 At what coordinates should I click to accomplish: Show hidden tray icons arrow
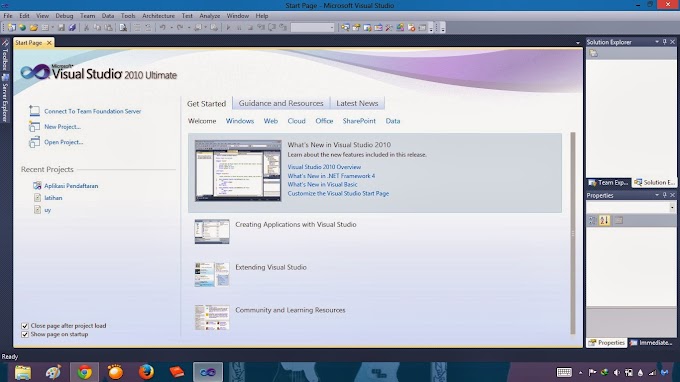[581, 372]
